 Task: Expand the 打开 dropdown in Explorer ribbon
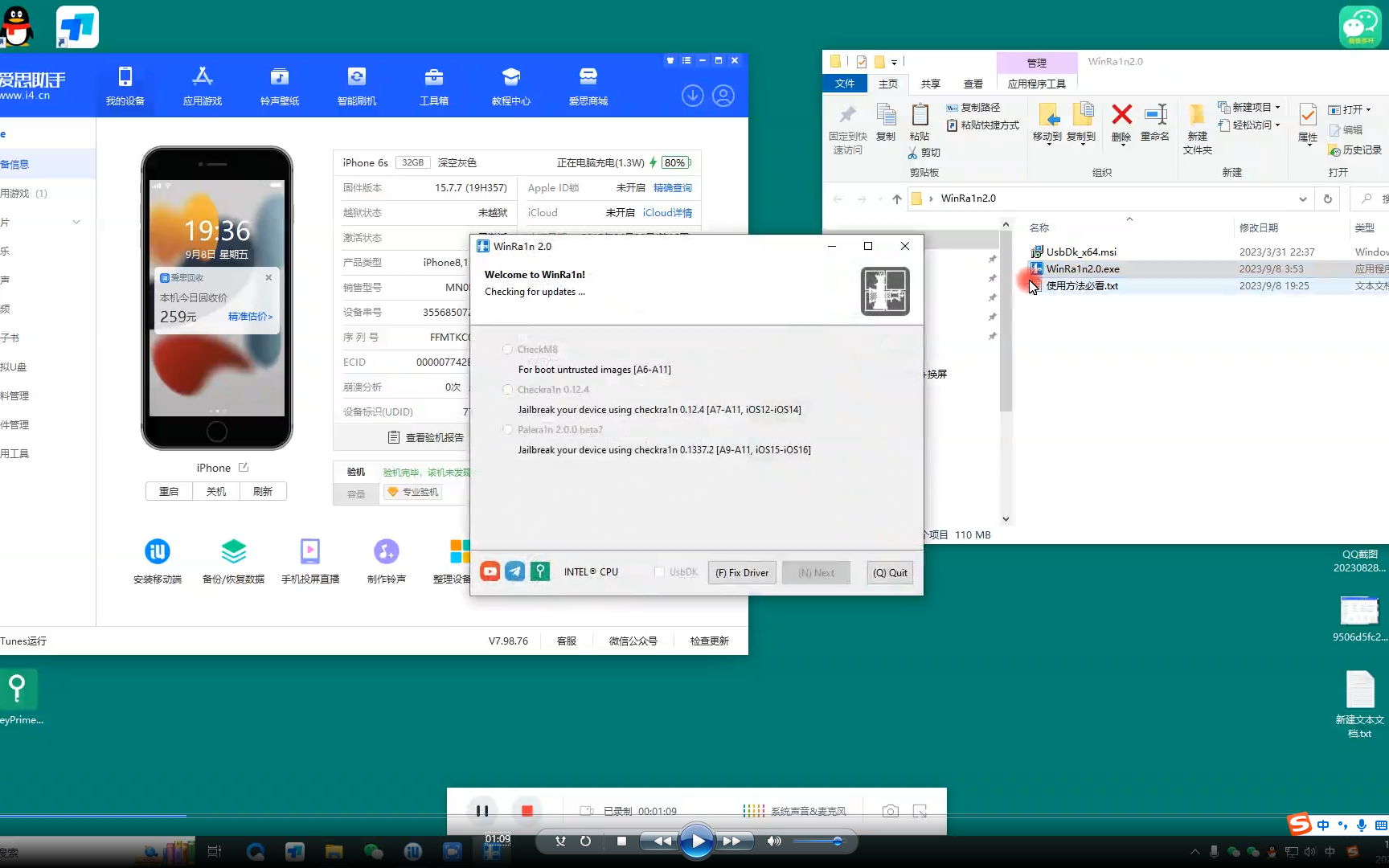(x=1368, y=109)
